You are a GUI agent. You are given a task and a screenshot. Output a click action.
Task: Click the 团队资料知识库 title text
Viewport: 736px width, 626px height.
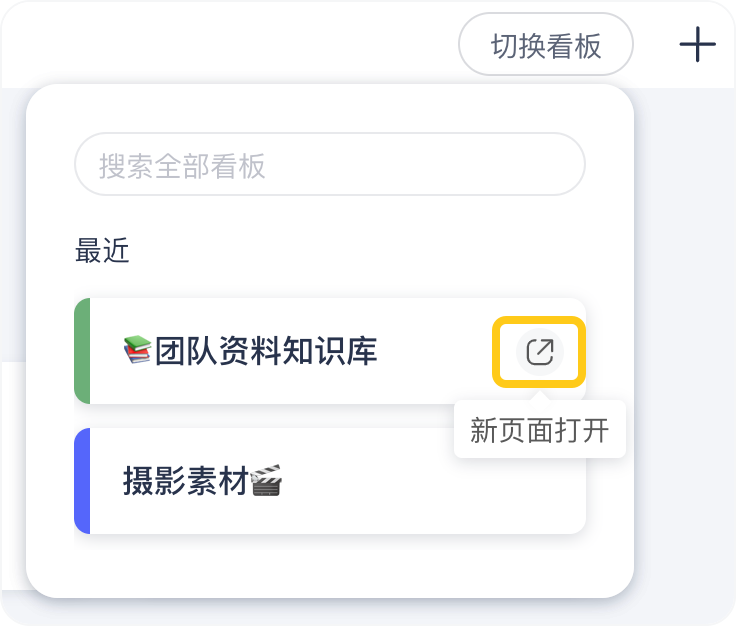click(265, 351)
